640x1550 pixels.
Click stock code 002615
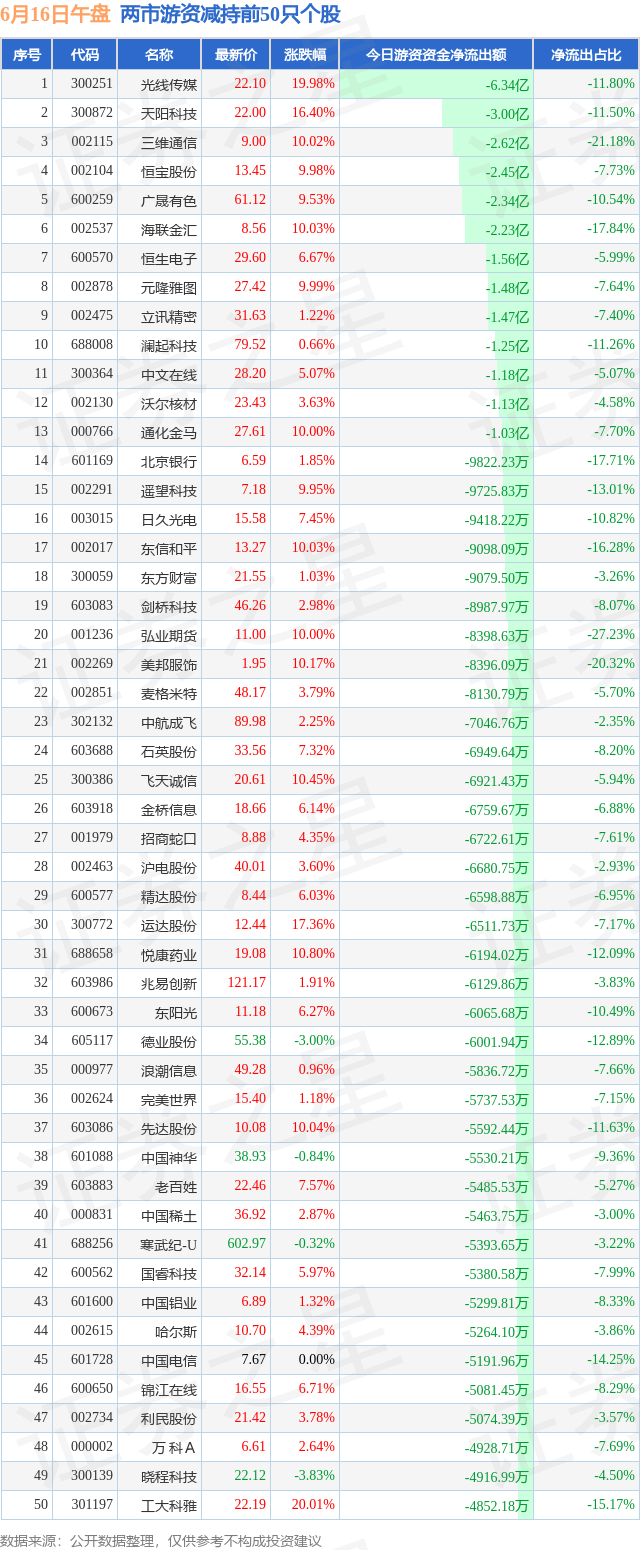coord(92,1331)
